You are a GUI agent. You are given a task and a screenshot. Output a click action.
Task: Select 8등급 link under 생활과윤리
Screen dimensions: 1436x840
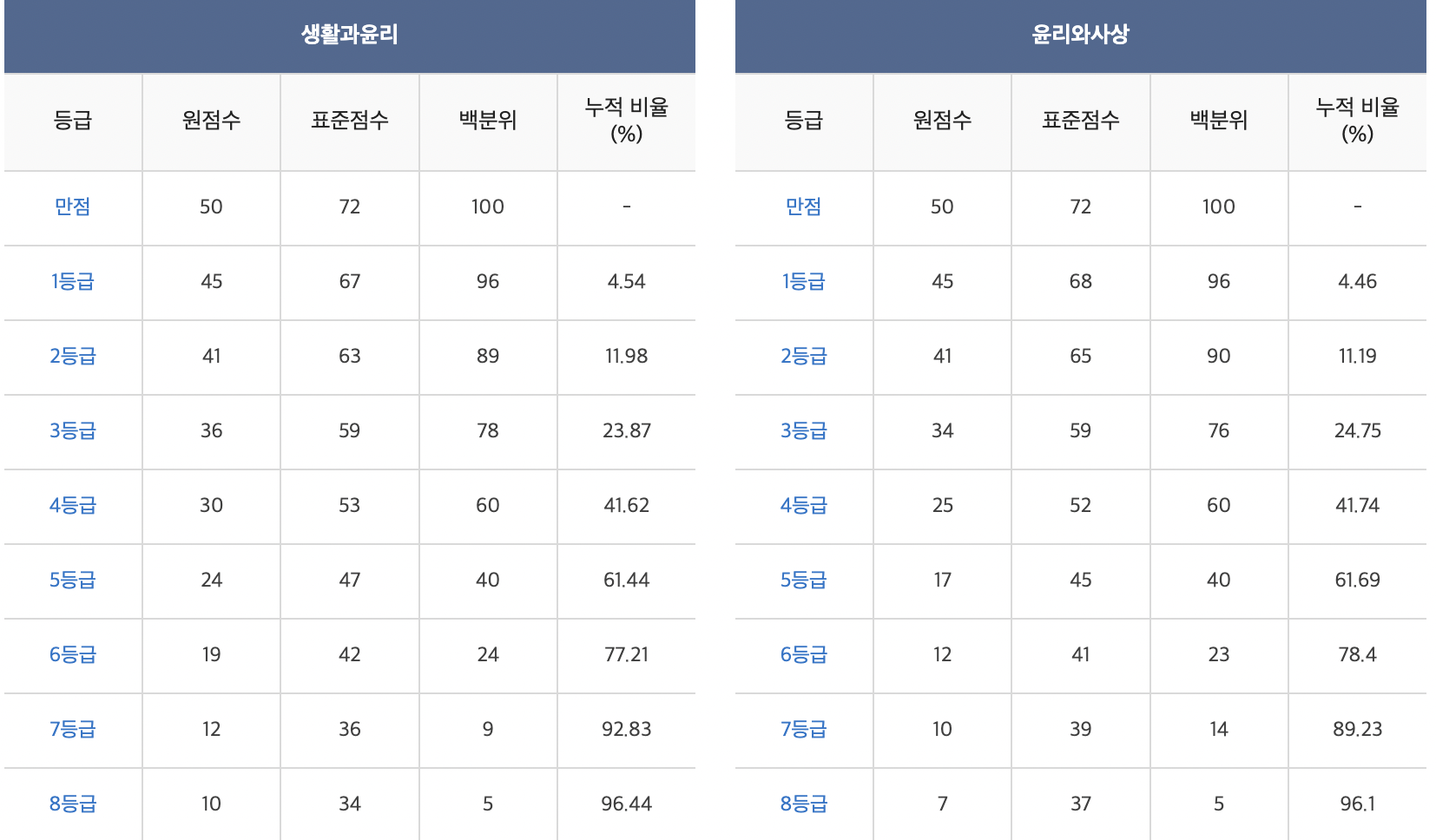tap(73, 804)
